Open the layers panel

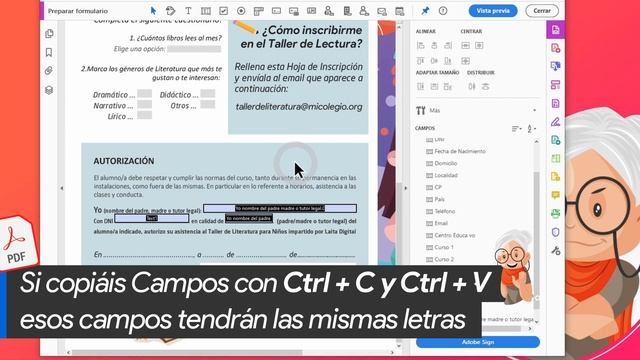click(x=49, y=90)
